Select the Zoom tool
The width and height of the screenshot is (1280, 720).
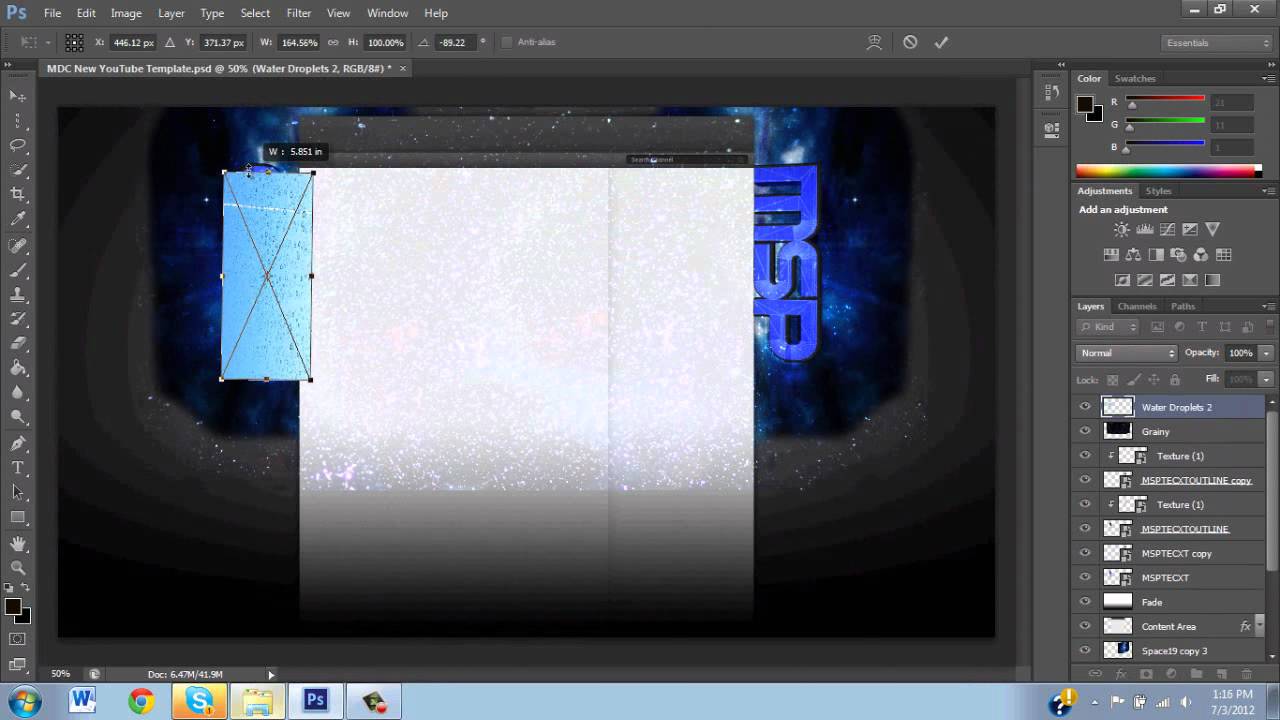18,568
